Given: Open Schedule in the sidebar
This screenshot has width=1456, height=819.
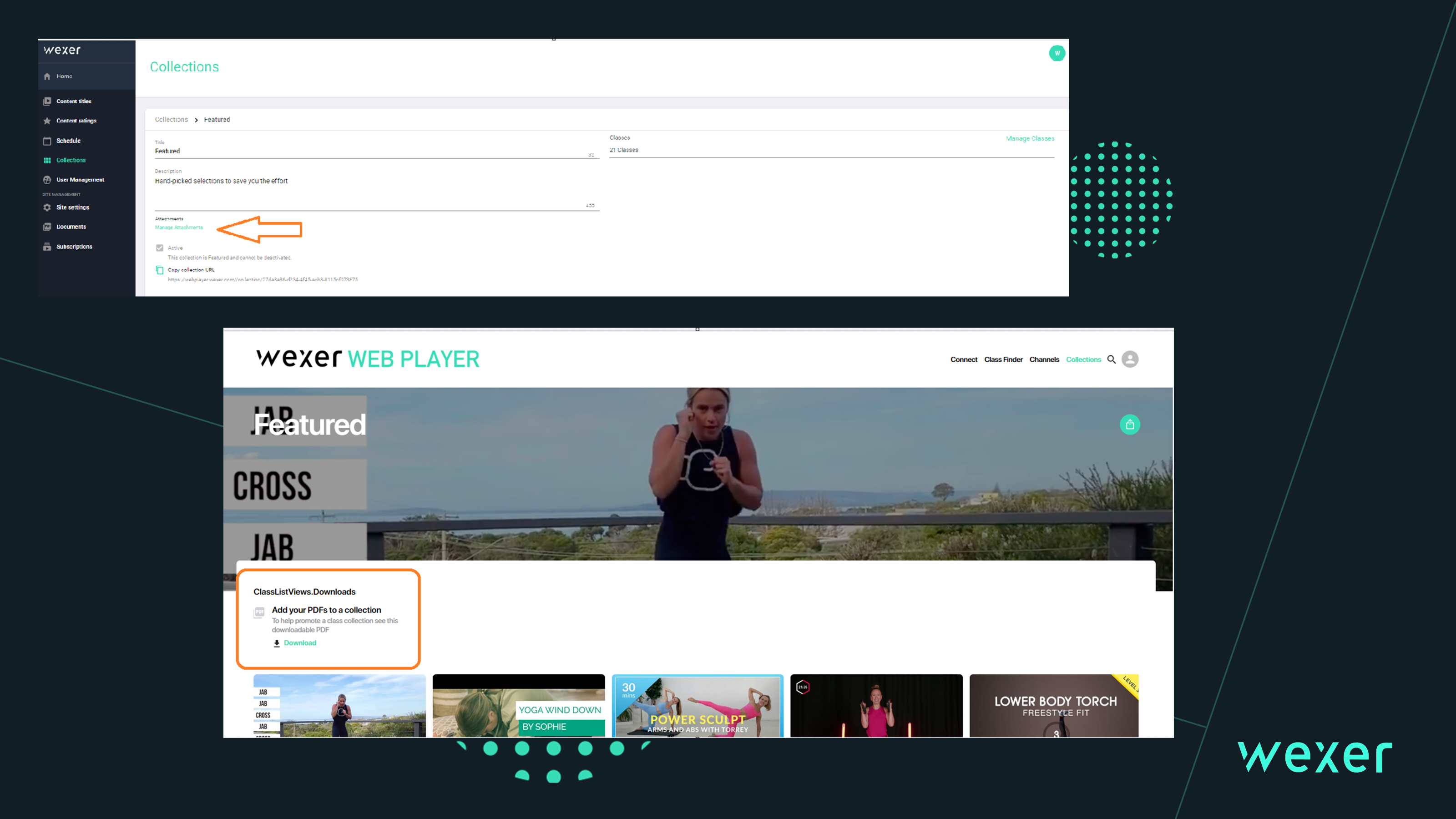Looking at the screenshot, I should (x=68, y=141).
